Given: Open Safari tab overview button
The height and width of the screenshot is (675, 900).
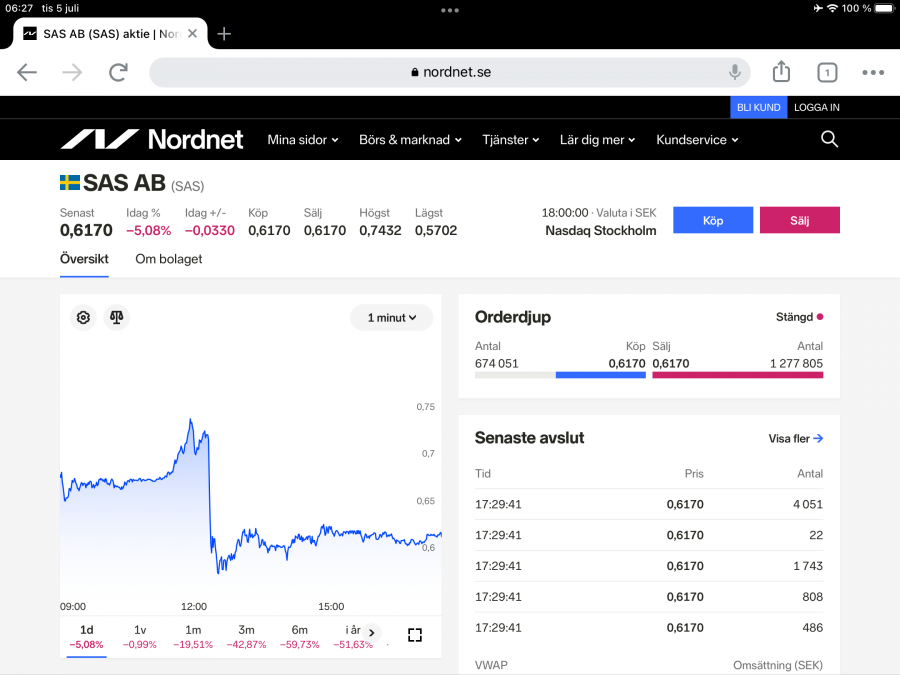Looking at the screenshot, I should pos(827,72).
